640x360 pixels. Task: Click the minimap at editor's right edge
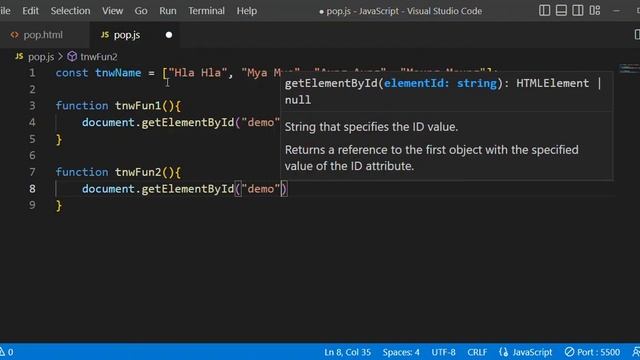pos(629,69)
